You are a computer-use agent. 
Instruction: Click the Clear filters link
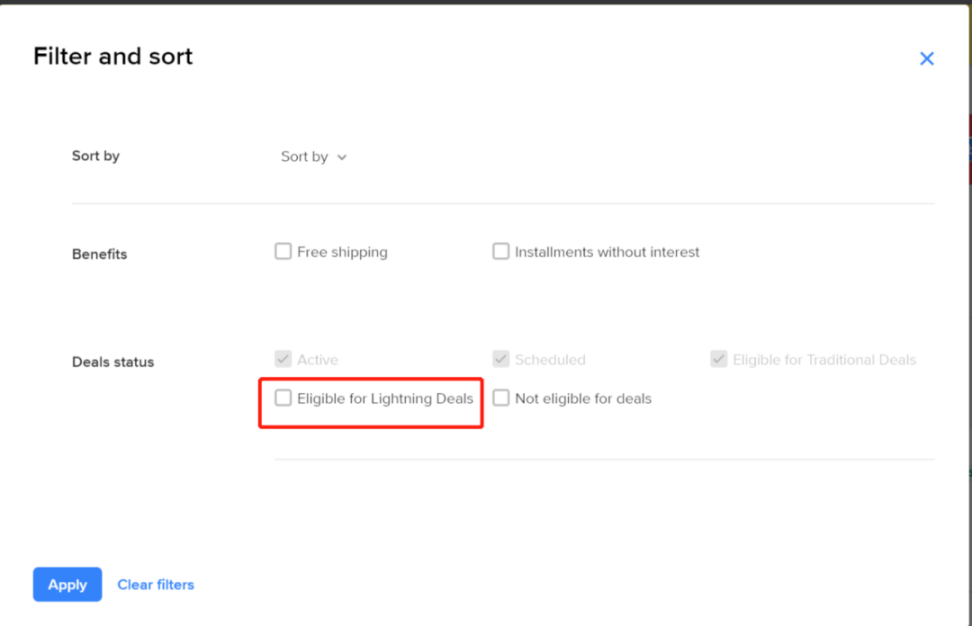[156, 585]
